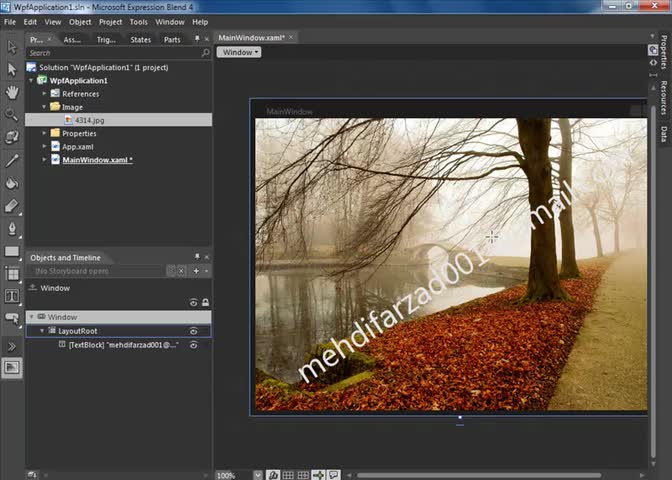Select the Eyedropper tool

click(12, 160)
